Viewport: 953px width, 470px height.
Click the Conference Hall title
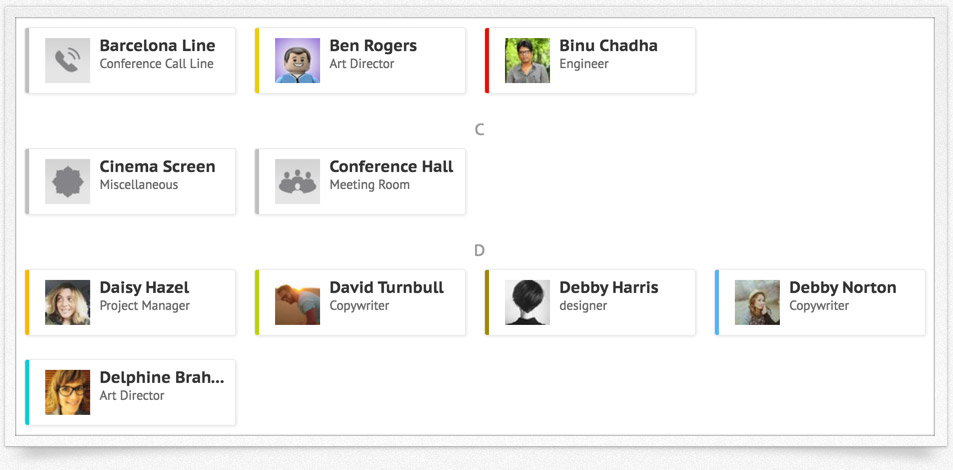[391, 167]
